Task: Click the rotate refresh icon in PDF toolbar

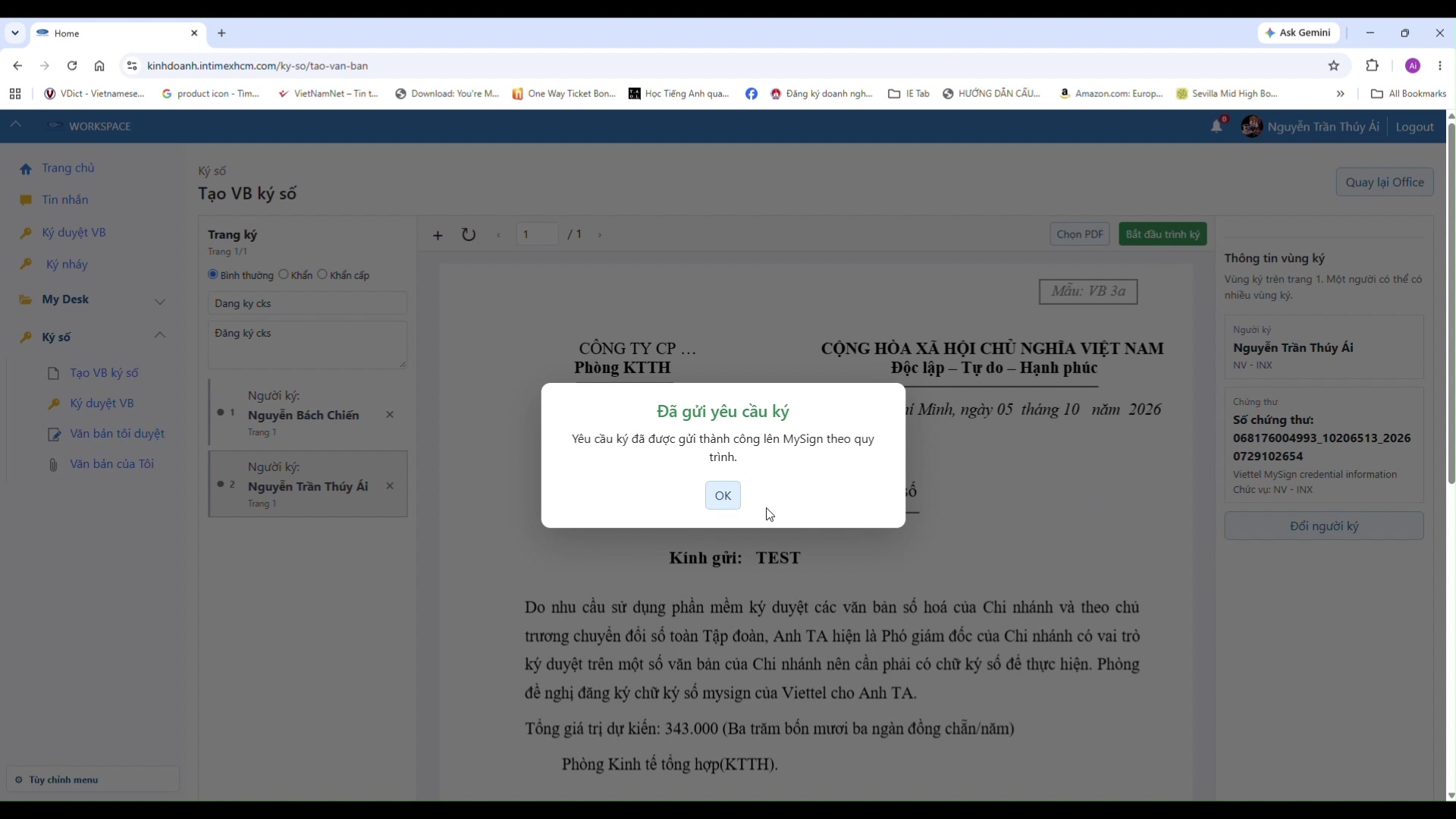Action: click(x=469, y=235)
